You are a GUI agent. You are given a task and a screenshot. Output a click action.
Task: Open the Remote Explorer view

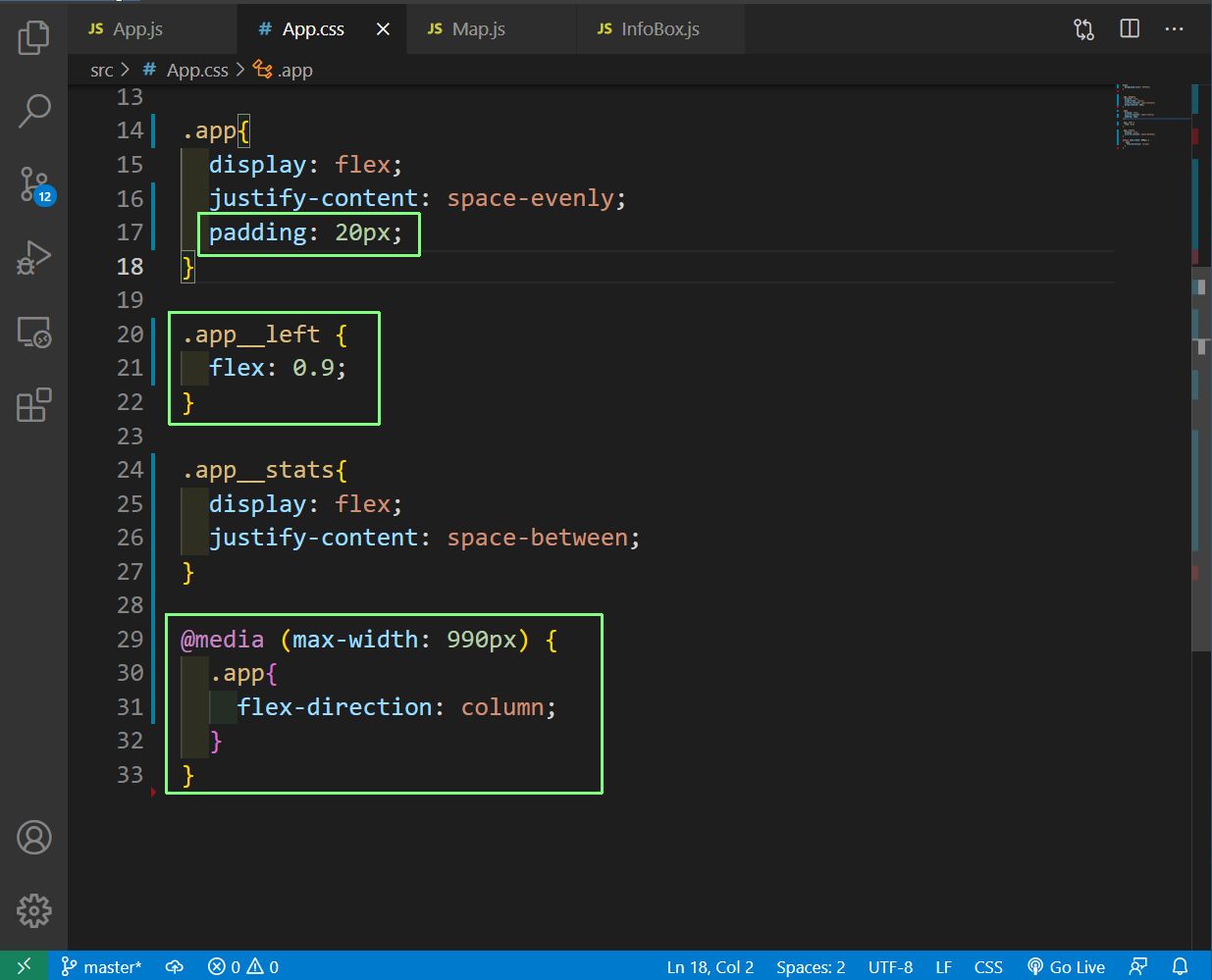33,333
